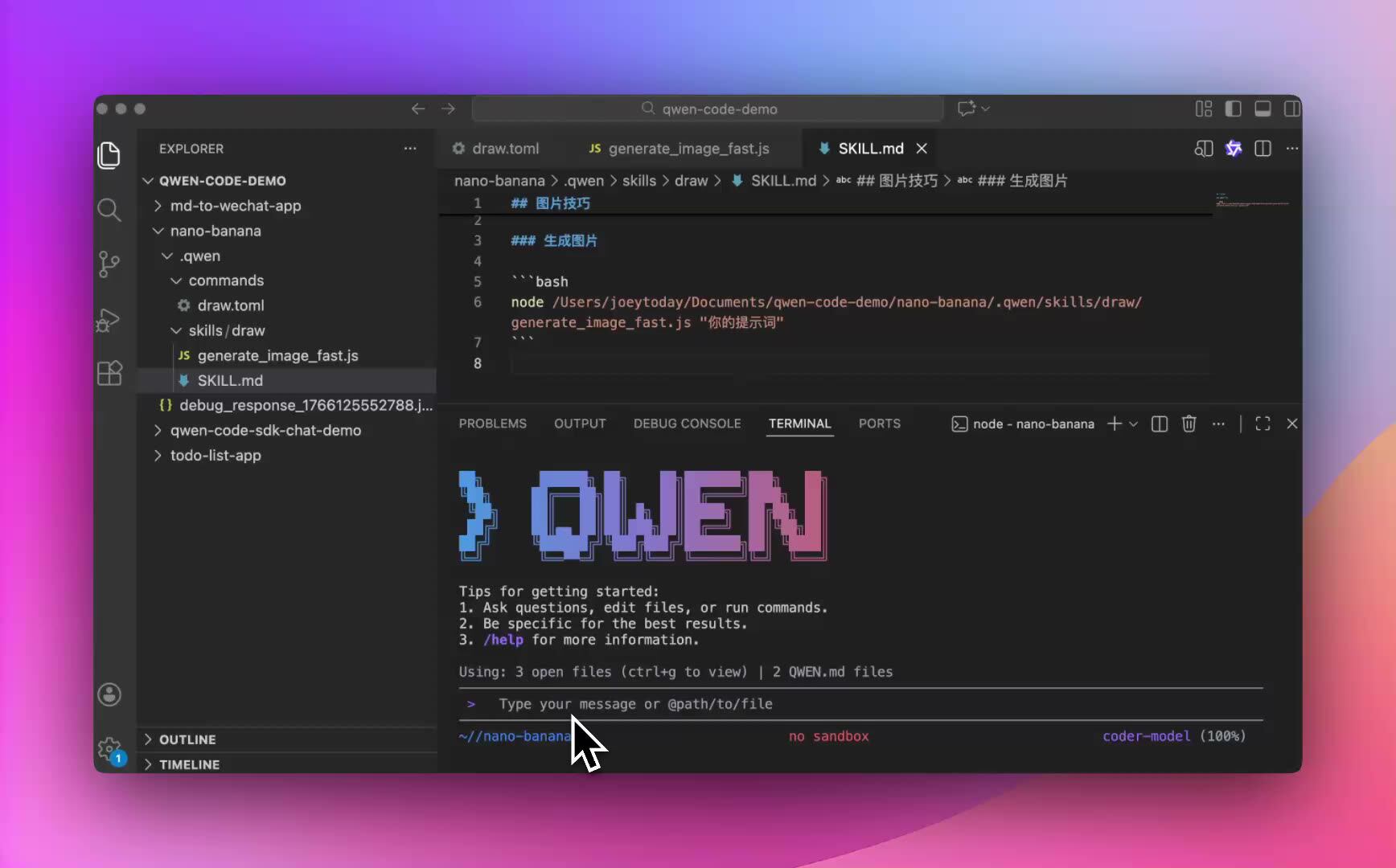Select SKILL.md in the file tree
Image resolution: width=1396 pixels, height=868 pixels.
pyautogui.click(x=287, y=380)
